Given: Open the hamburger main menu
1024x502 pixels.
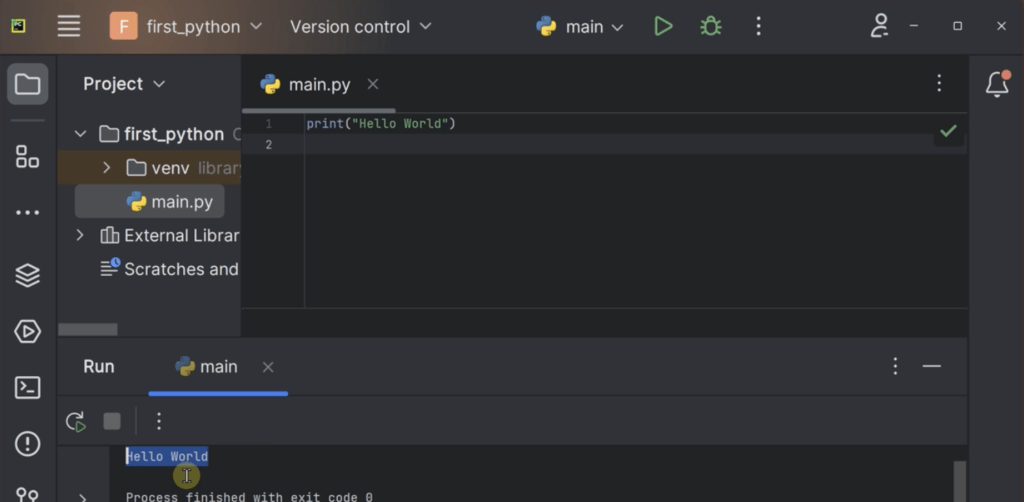Looking at the screenshot, I should click(x=69, y=27).
